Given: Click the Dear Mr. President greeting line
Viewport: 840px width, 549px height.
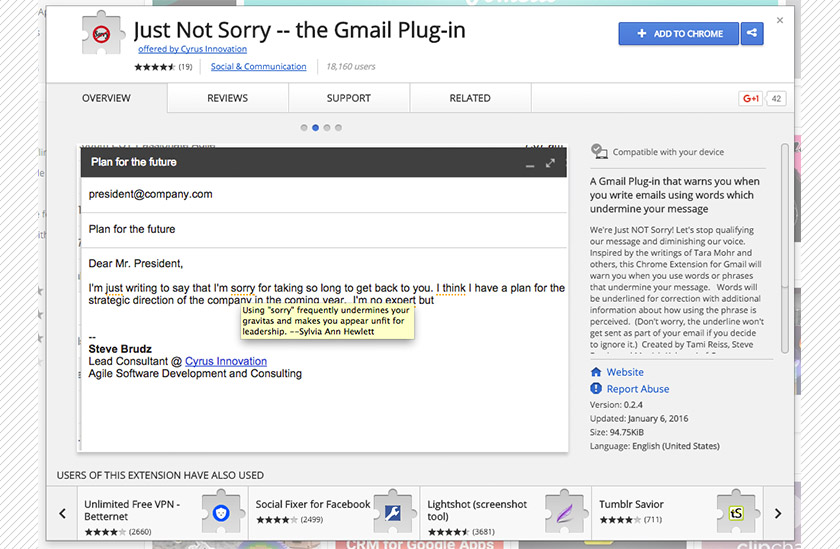Looking at the screenshot, I should pyautogui.click(x=136, y=264).
